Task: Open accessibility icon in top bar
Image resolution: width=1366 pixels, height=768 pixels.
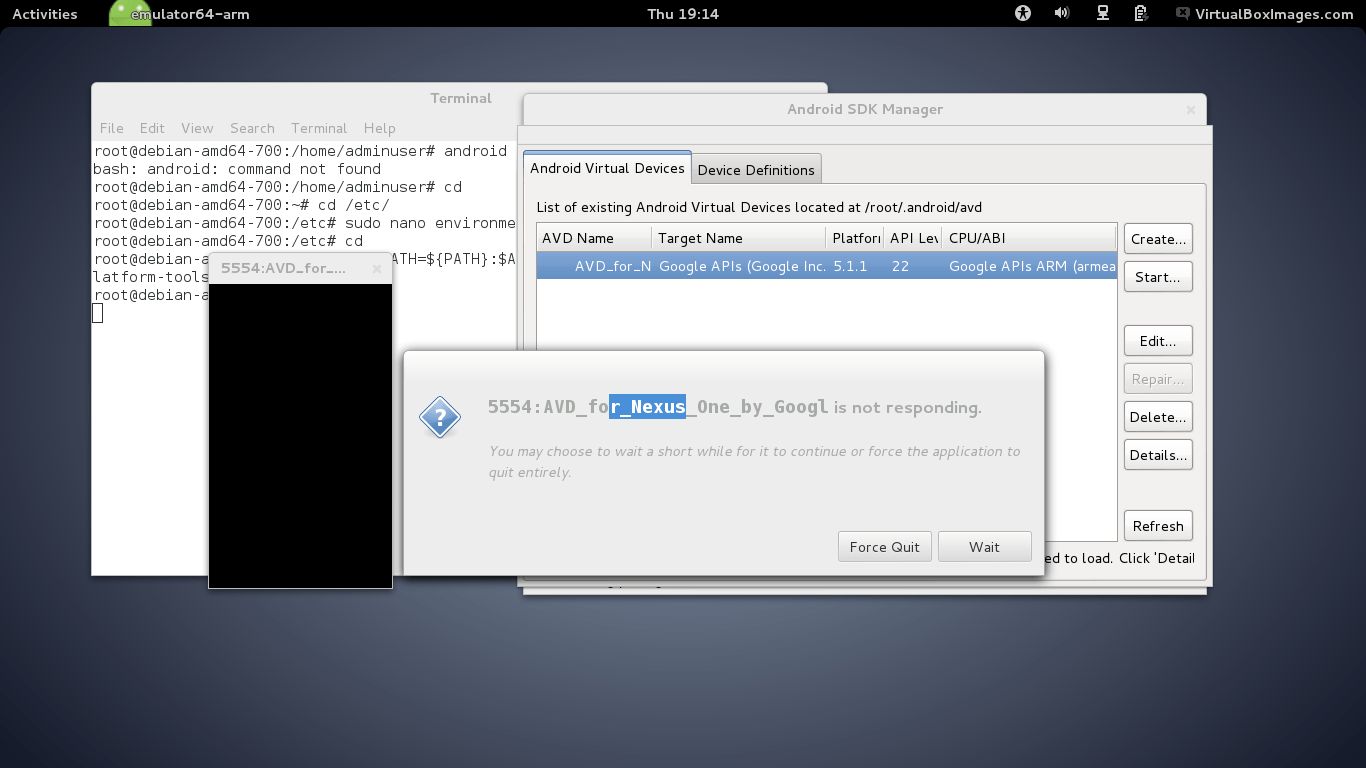Action: click(1022, 14)
